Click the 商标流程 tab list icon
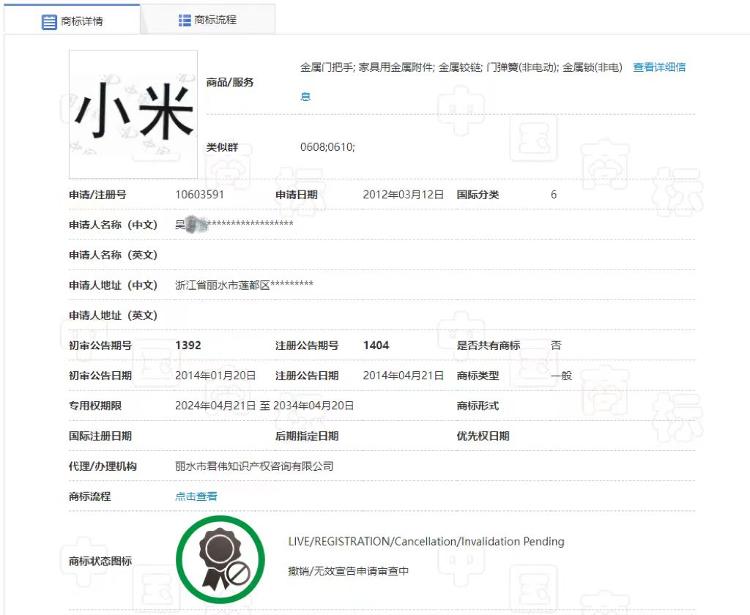750x615 pixels. click(184, 20)
